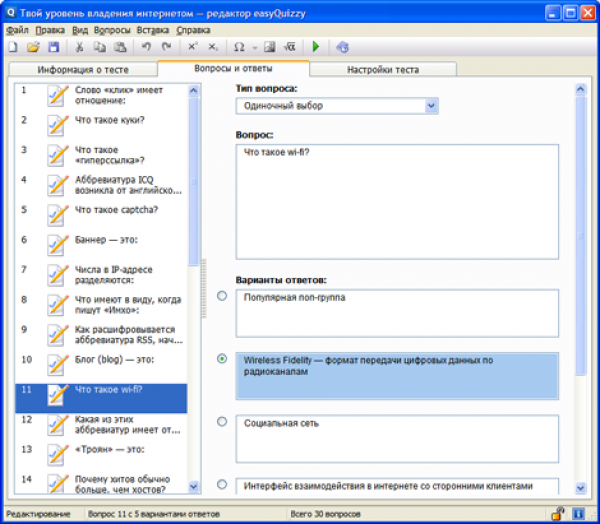Select question 'Что такое «гиперссылка»?'
The height and width of the screenshot is (524, 600).
pyautogui.click(x=101, y=156)
